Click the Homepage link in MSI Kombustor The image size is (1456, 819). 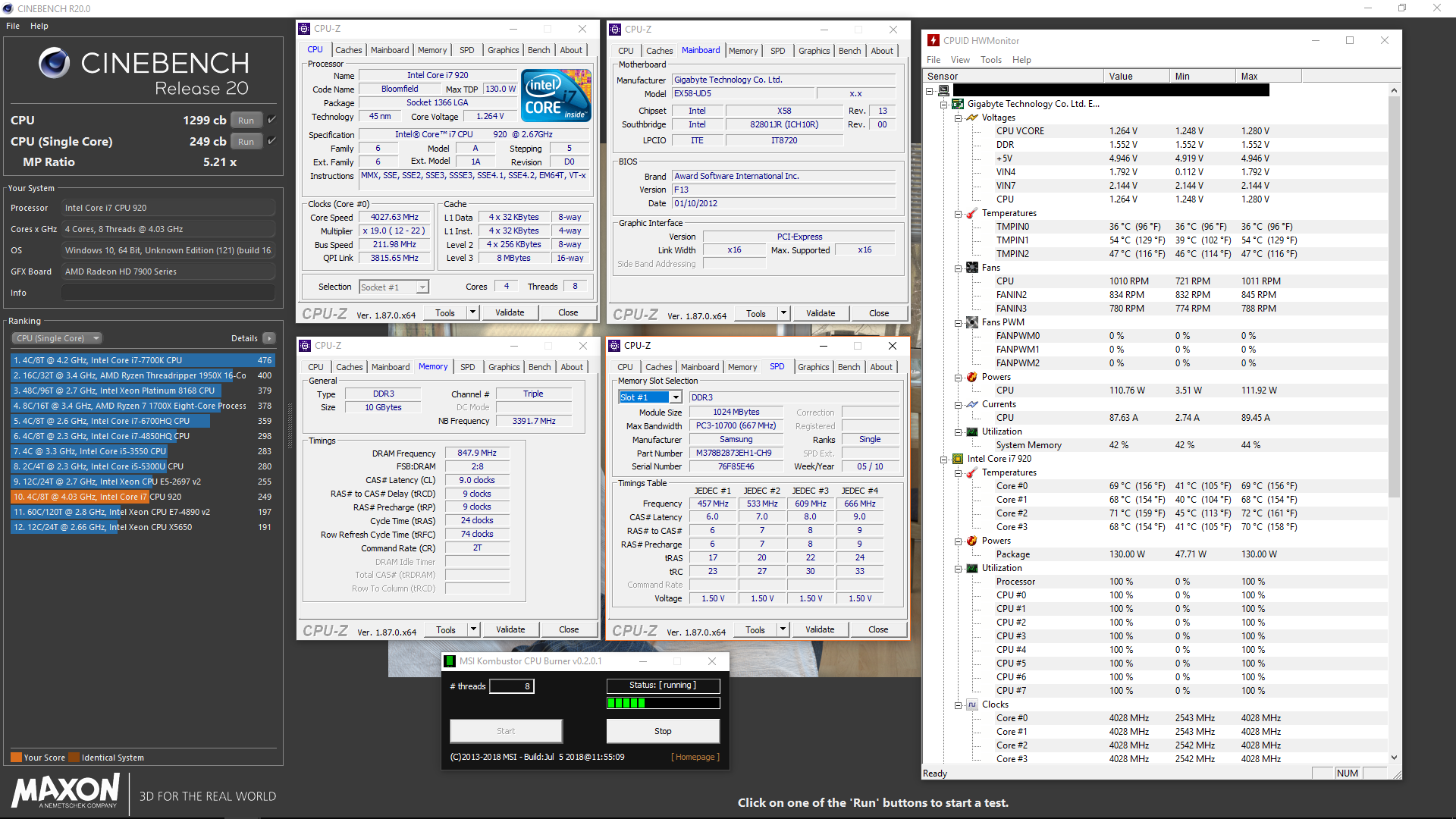[x=694, y=756]
